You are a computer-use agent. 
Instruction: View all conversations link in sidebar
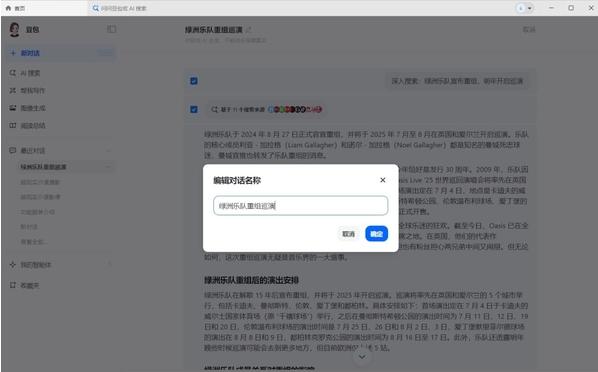pos(34,242)
